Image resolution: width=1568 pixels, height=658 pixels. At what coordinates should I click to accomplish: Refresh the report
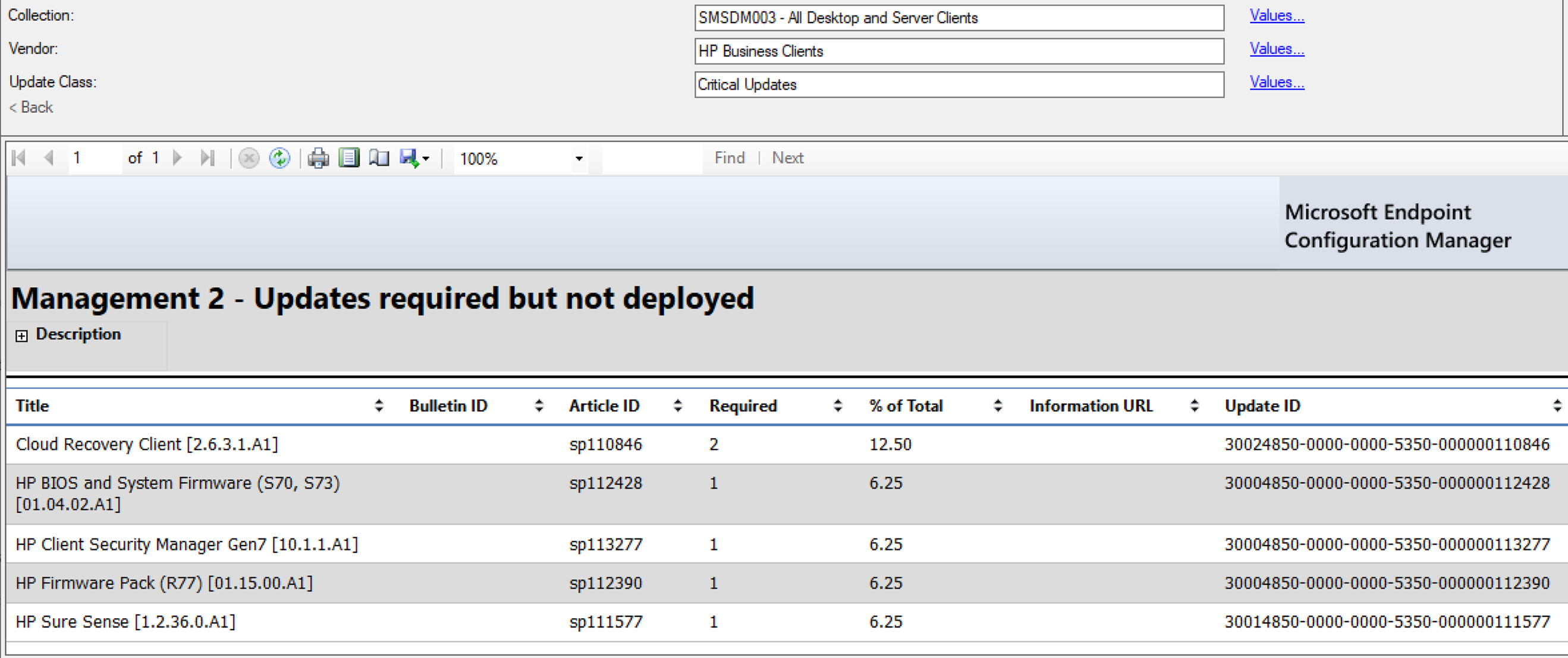[x=279, y=158]
